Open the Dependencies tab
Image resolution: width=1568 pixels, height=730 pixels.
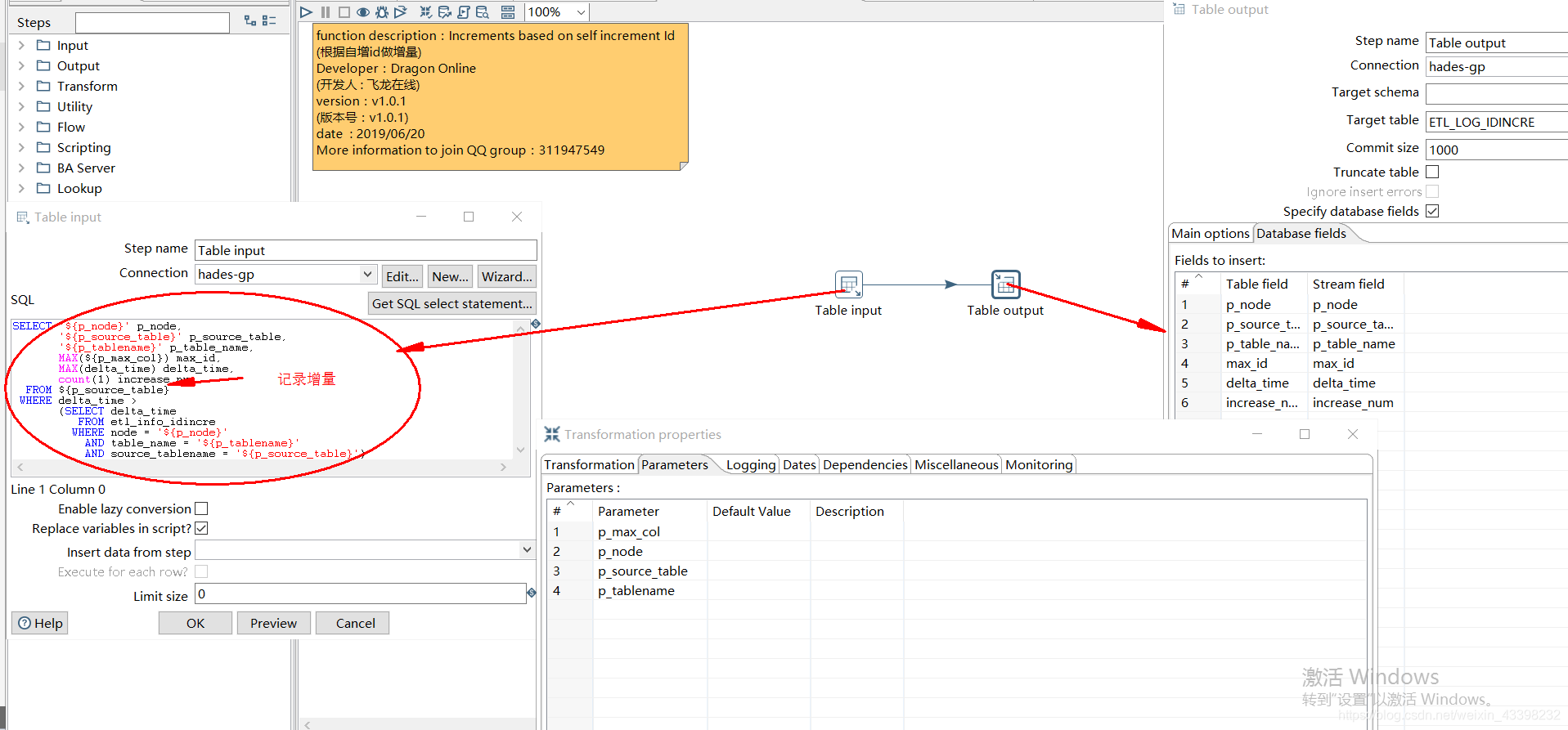tap(865, 464)
